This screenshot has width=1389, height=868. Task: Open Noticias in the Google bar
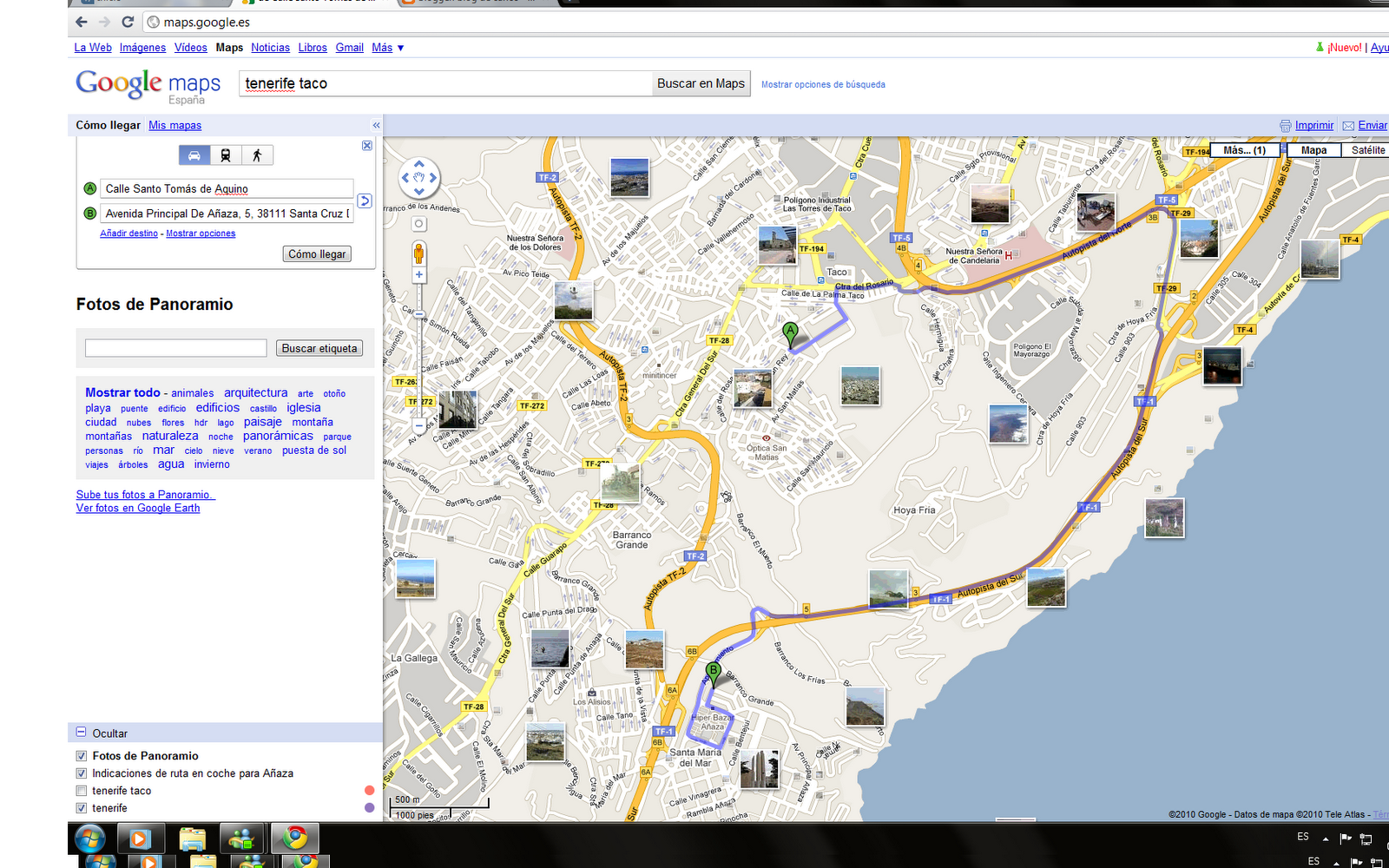[x=271, y=48]
